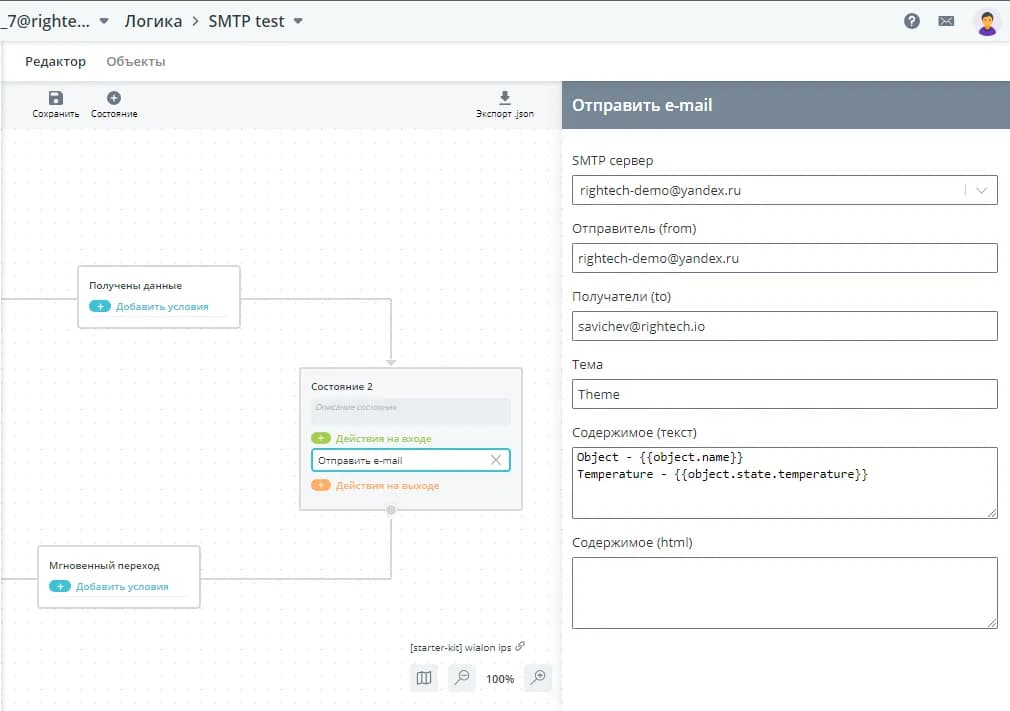
Task: Click the Тема input field
Action: (x=784, y=394)
